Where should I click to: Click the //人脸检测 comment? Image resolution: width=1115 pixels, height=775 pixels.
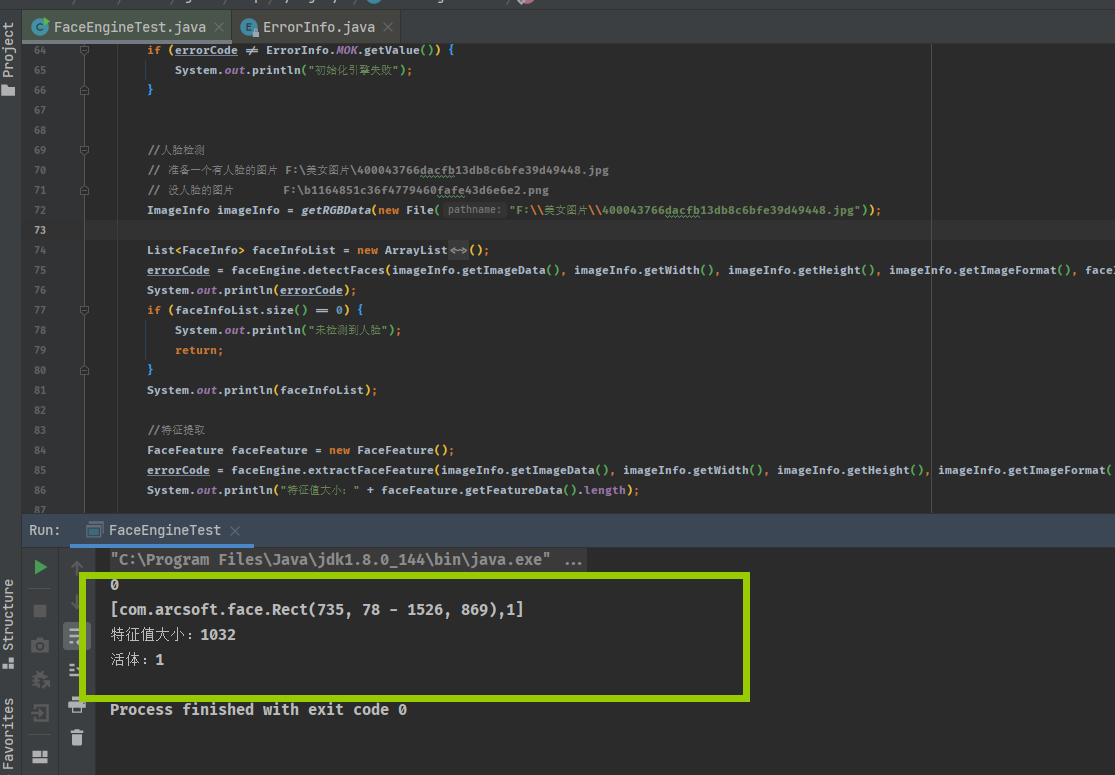176,150
